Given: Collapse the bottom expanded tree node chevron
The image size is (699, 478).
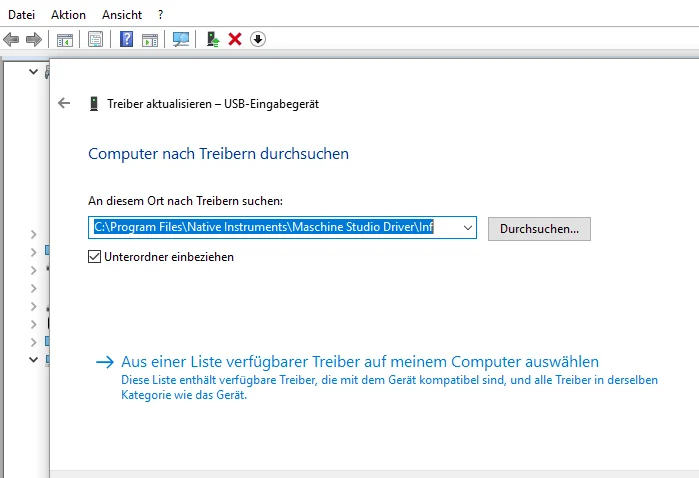Looking at the screenshot, I should (x=33, y=359).
